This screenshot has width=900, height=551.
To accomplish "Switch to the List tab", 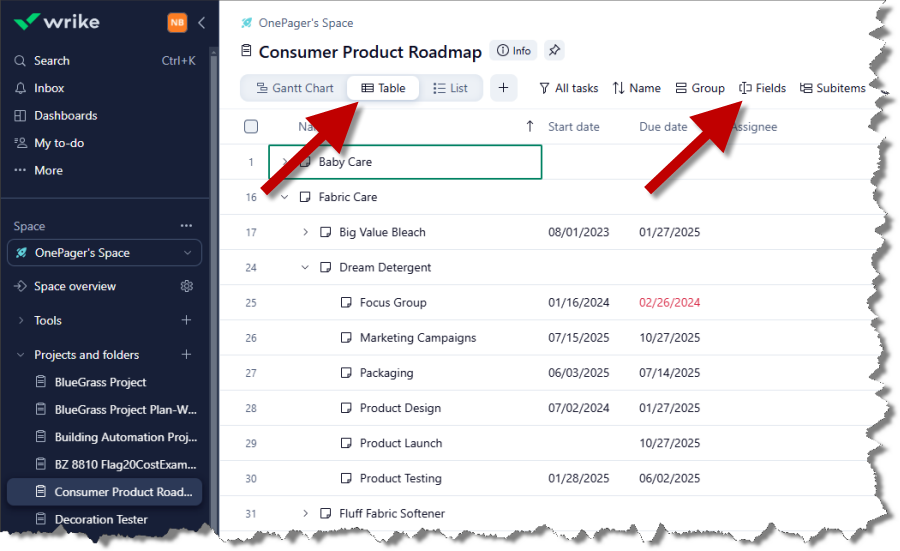I will 450,88.
